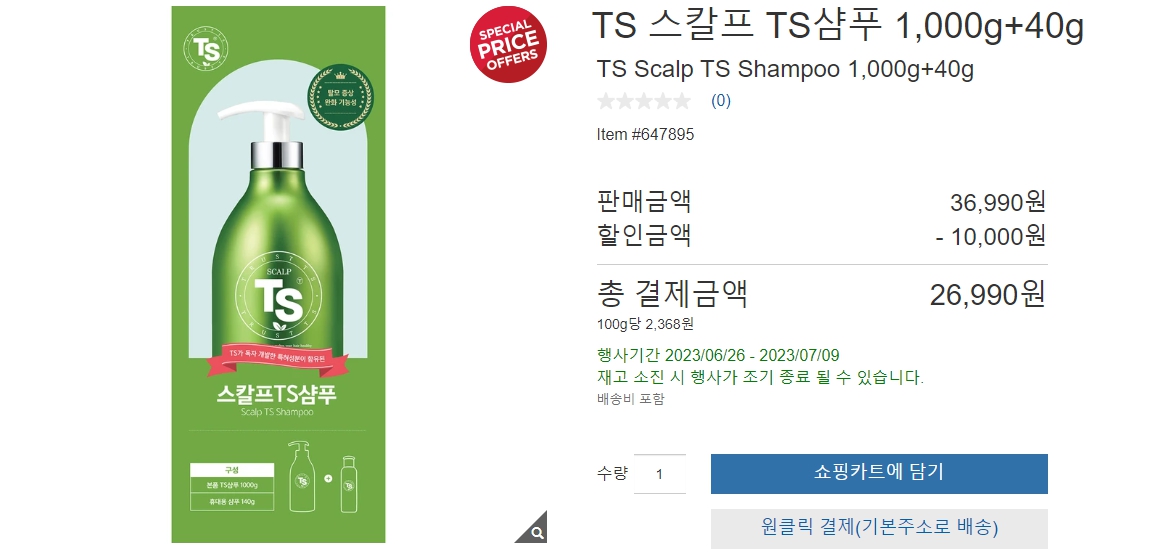Click the English subtitle TS Scalp TS Shampoo
The image size is (1160, 556).
(785, 70)
